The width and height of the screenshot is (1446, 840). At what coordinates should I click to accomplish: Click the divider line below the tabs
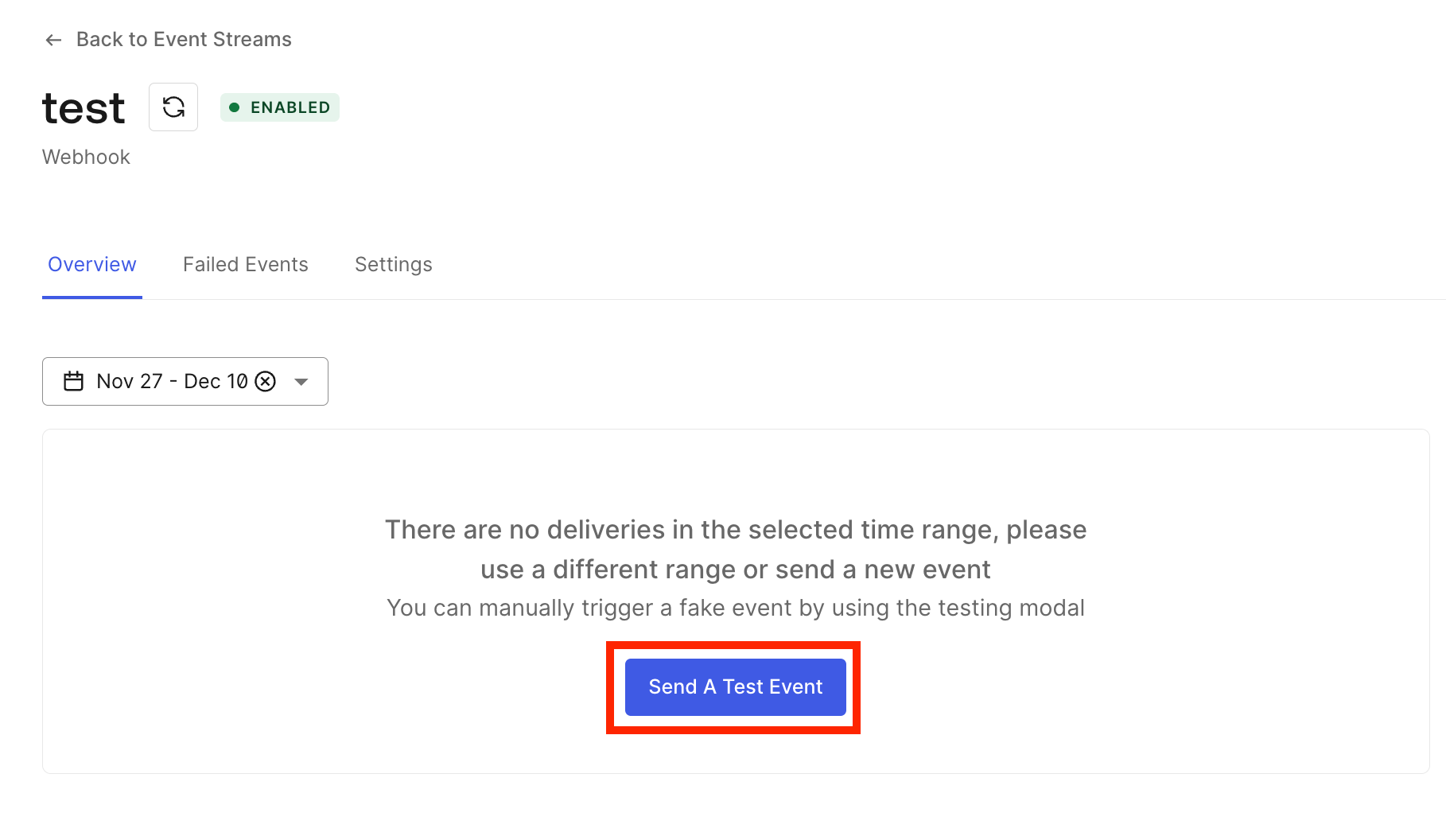coord(795,299)
